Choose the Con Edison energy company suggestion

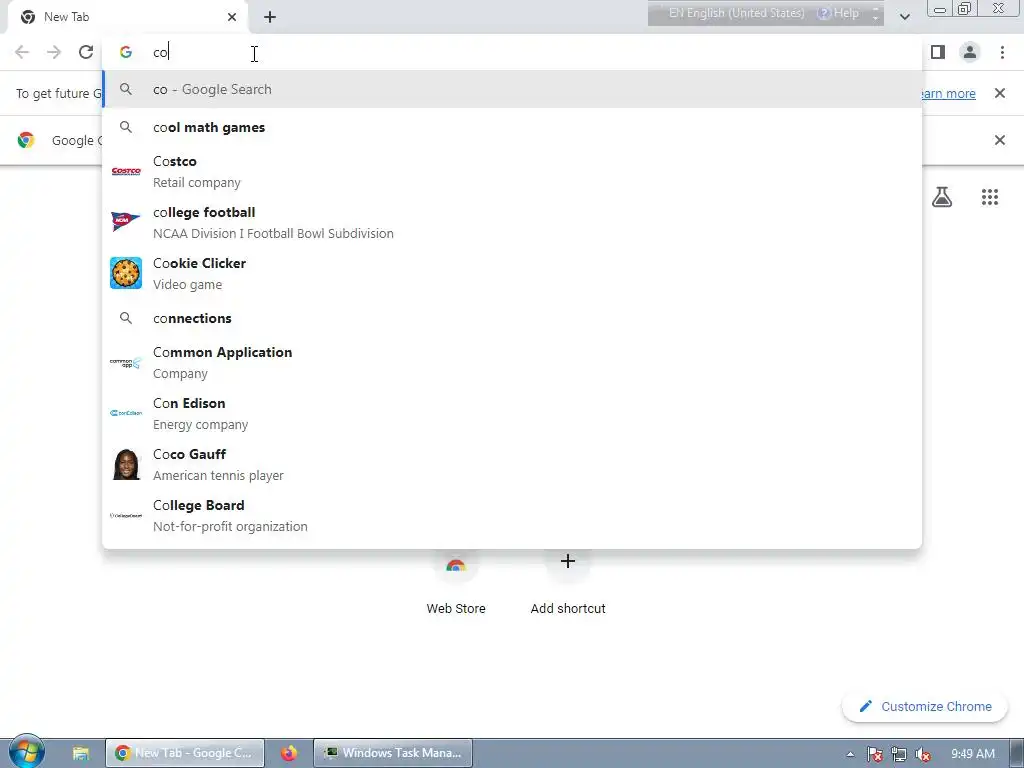[512, 413]
